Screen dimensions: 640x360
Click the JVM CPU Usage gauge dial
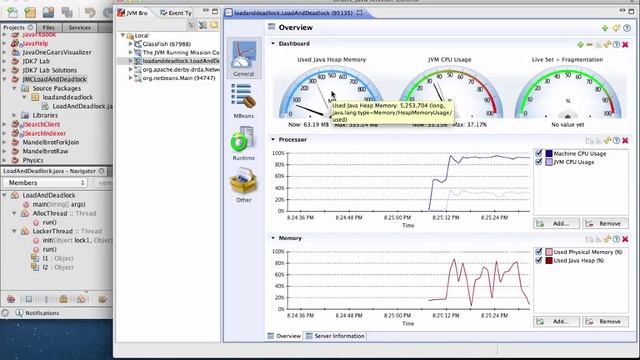tap(450, 93)
